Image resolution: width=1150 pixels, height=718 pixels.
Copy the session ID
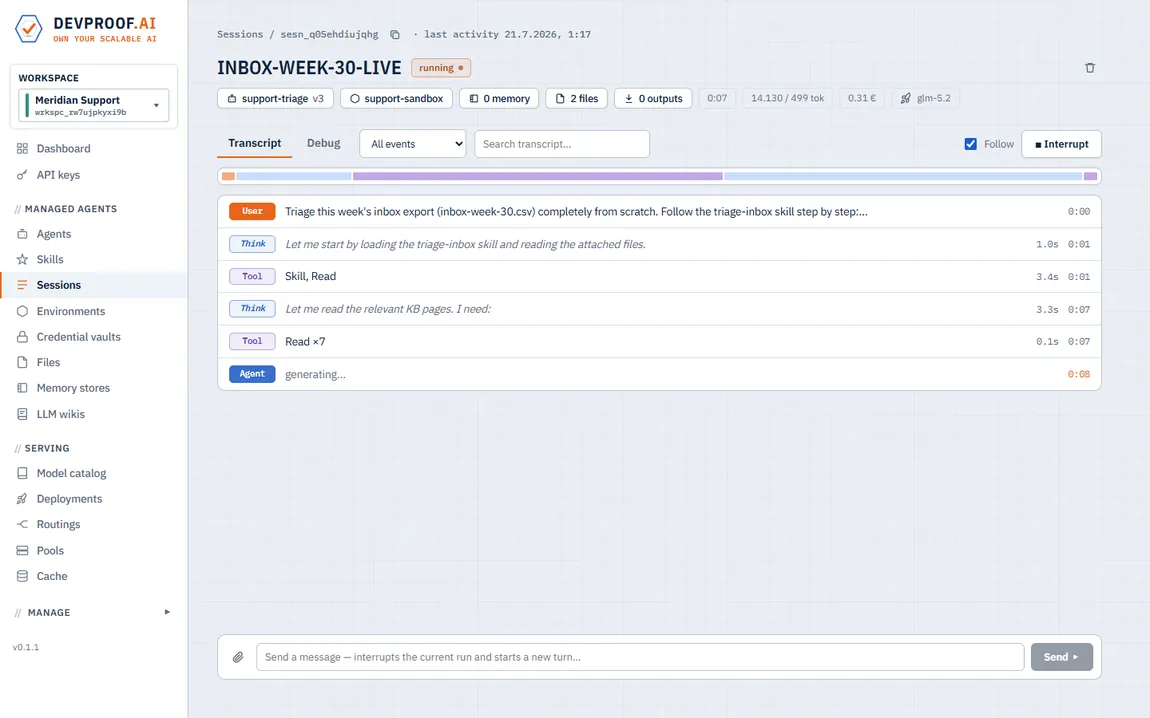pyautogui.click(x=395, y=34)
